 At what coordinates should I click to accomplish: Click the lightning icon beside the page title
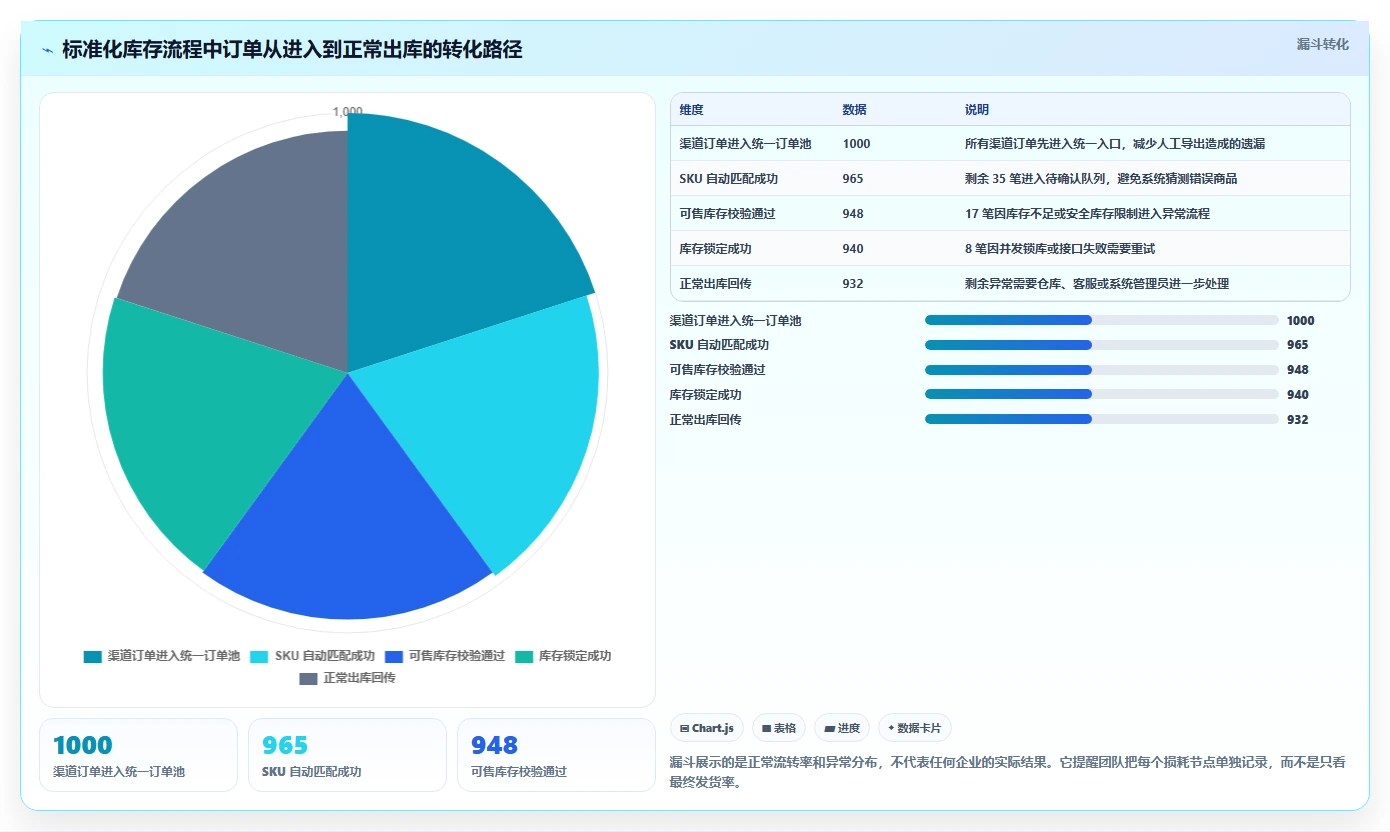pyautogui.click(x=48, y=50)
